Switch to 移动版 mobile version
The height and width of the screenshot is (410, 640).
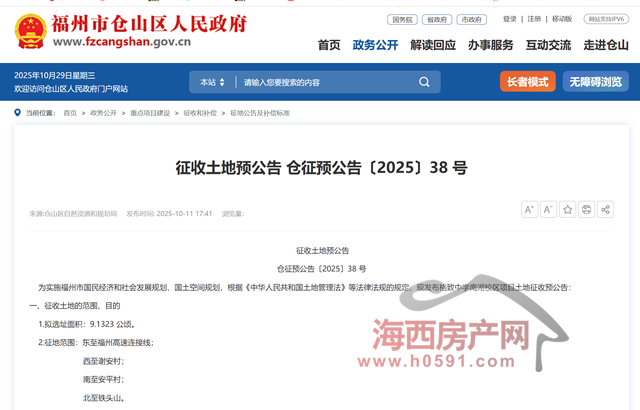[x=562, y=19]
